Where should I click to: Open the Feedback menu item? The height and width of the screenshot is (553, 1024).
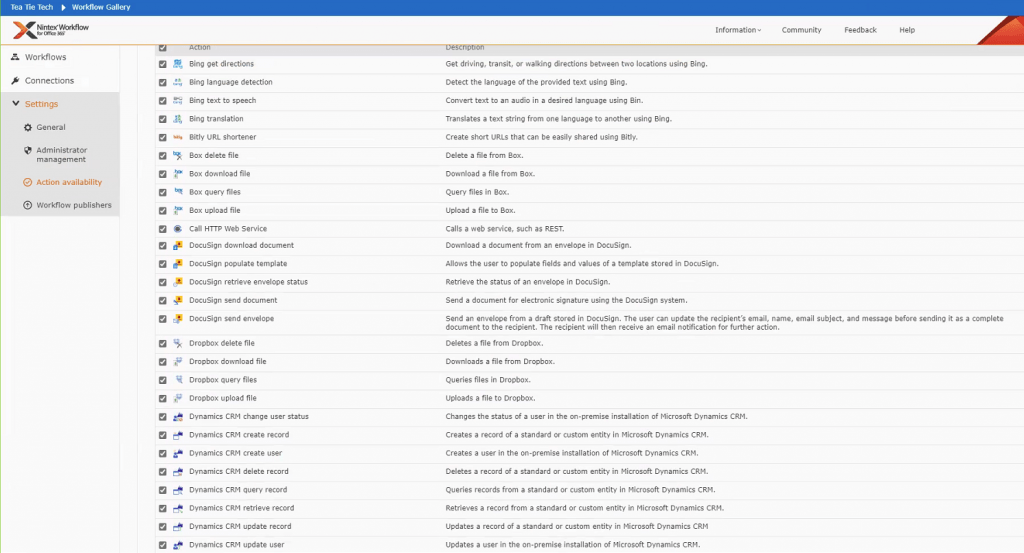pyautogui.click(x=860, y=30)
